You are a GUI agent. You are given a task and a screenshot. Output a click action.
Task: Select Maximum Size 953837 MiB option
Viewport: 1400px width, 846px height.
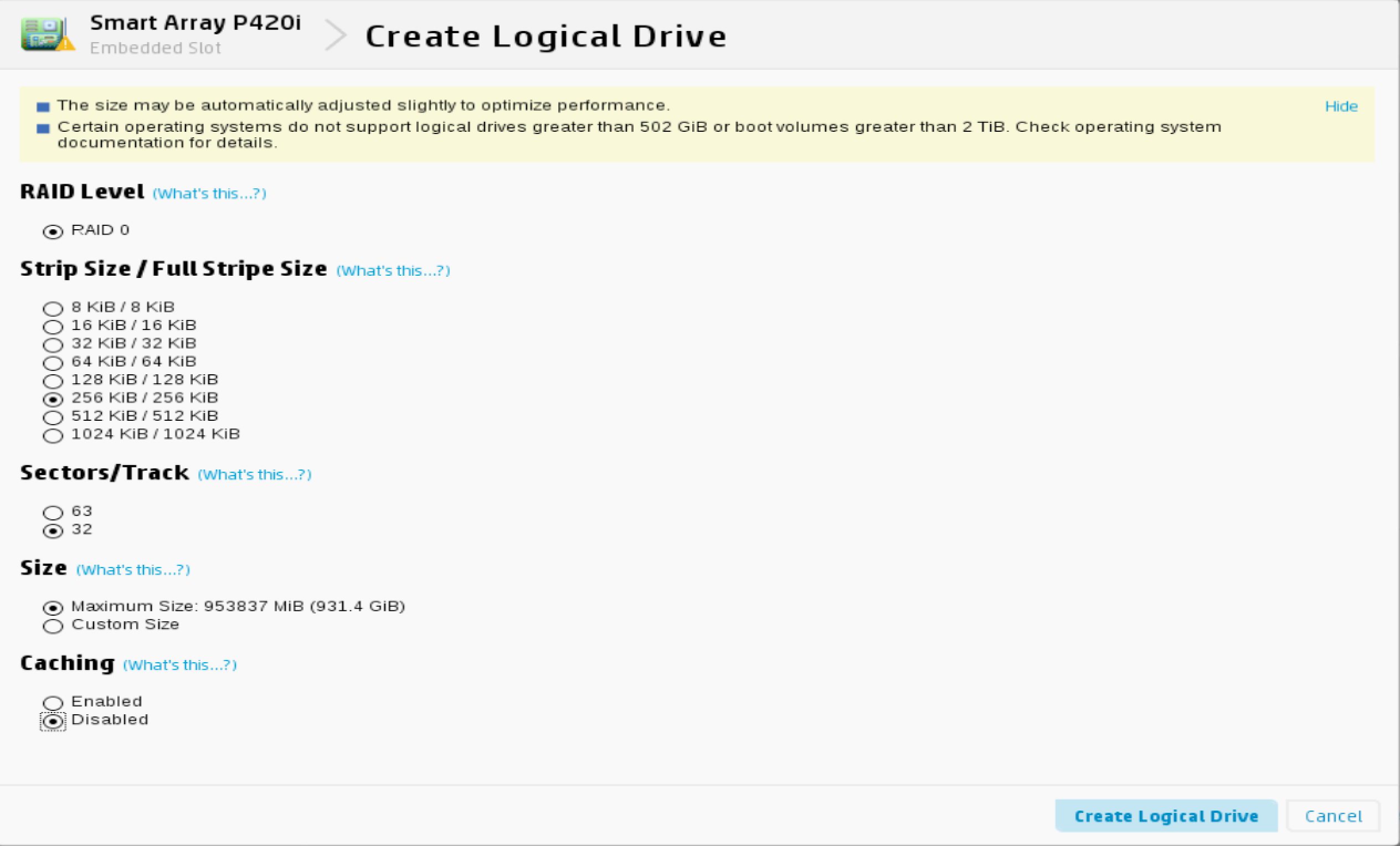tap(53, 608)
